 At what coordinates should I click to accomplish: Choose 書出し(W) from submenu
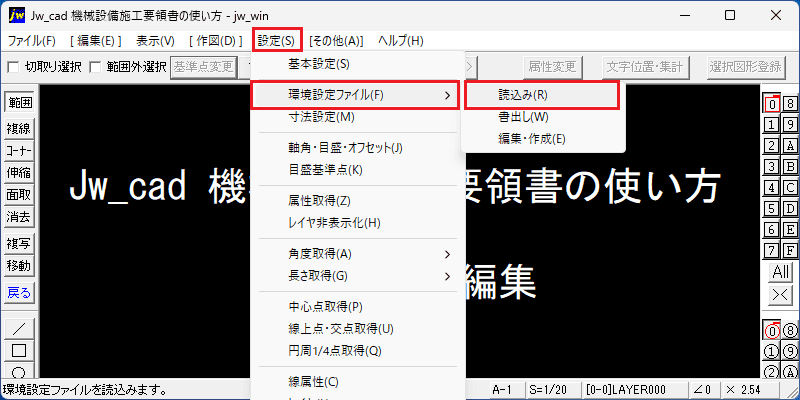tap(543, 117)
